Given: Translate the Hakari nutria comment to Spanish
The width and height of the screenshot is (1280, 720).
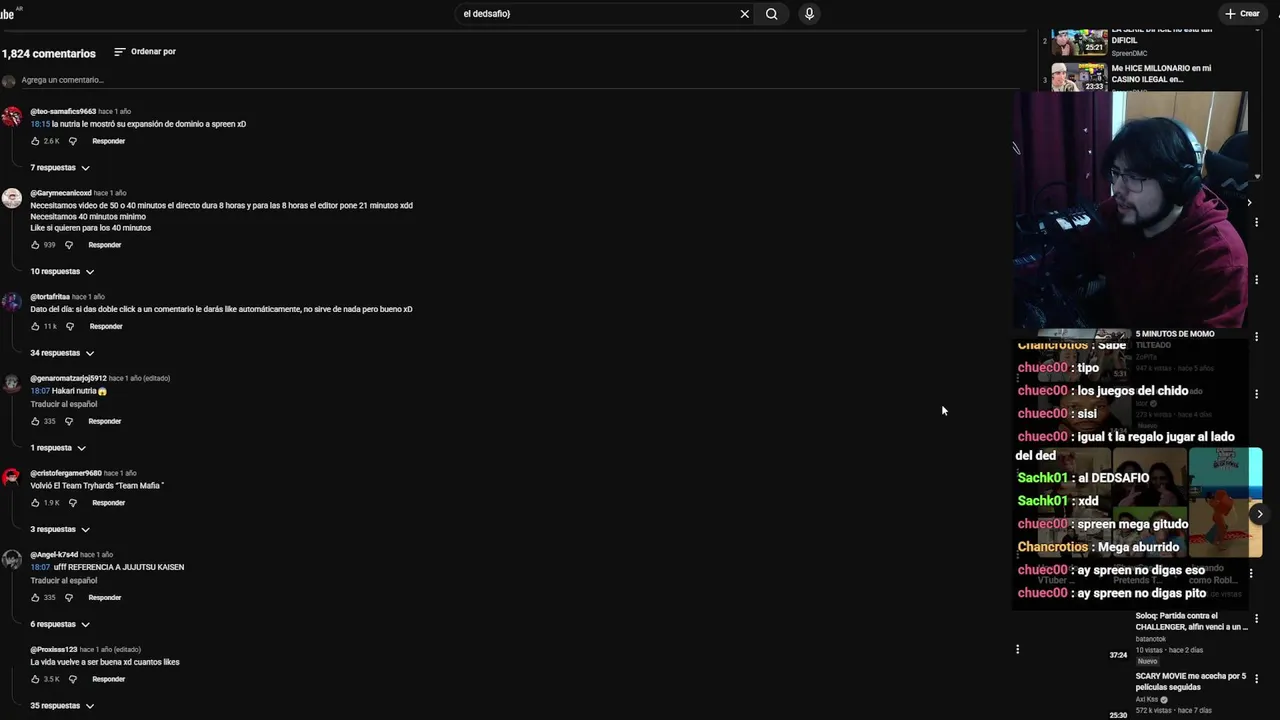Looking at the screenshot, I should coord(64,404).
